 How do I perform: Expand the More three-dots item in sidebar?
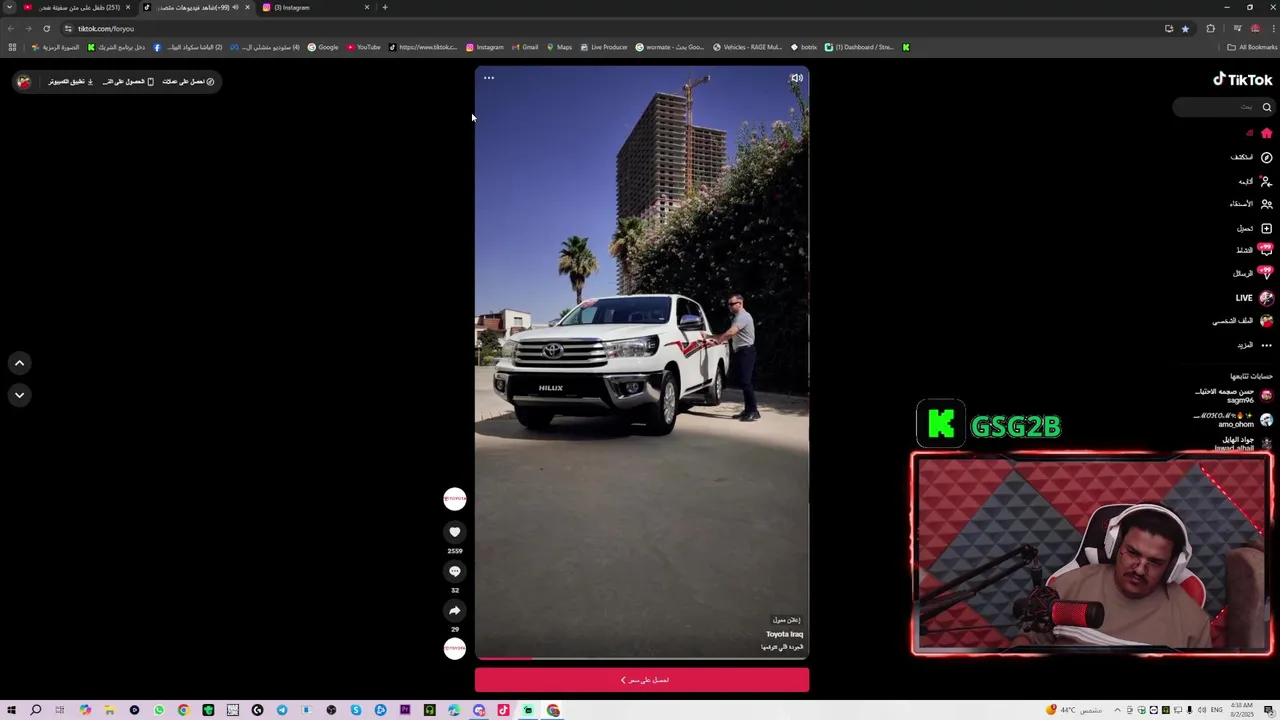point(1266,345)
